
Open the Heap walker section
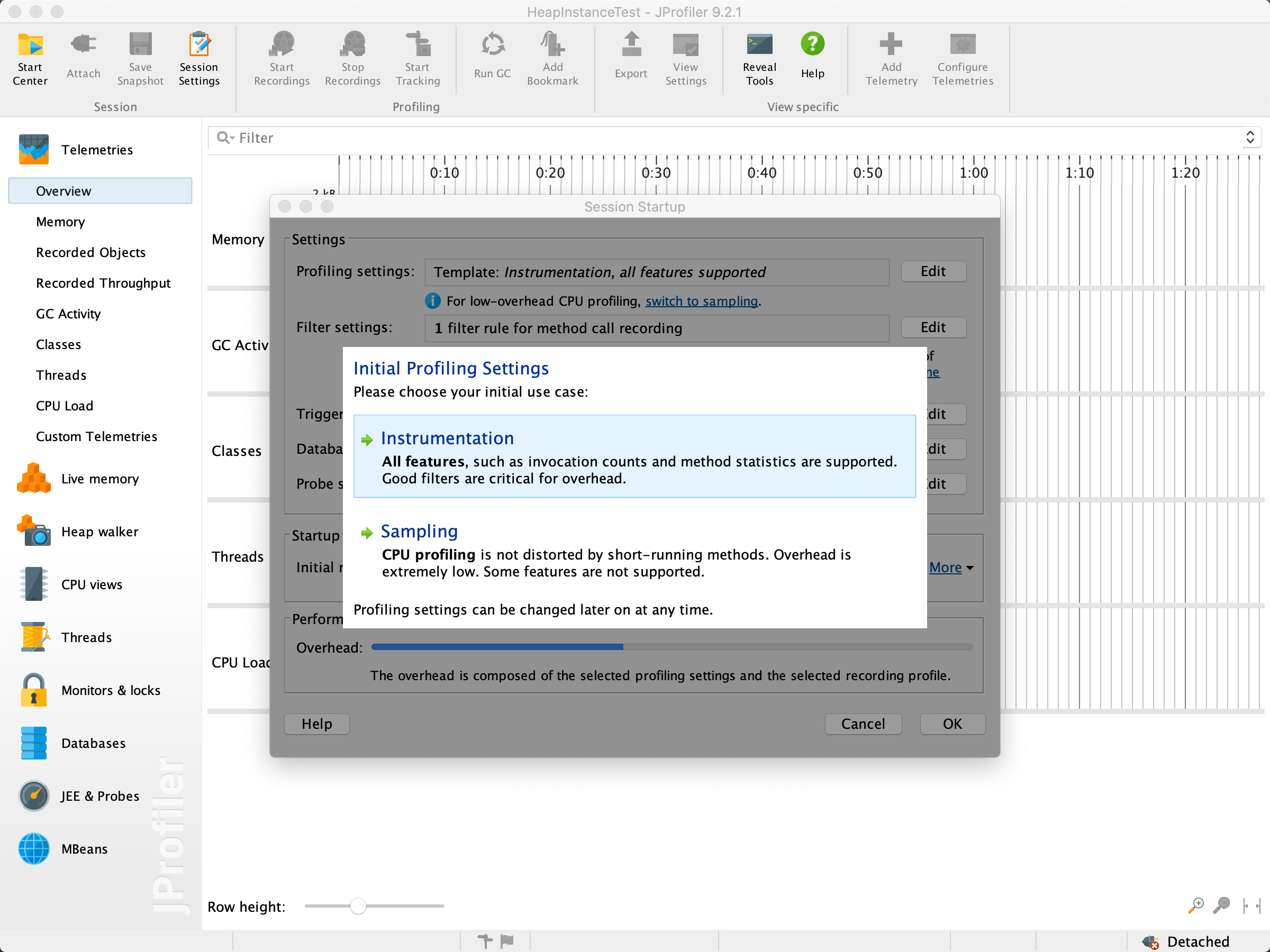[79, 532]
